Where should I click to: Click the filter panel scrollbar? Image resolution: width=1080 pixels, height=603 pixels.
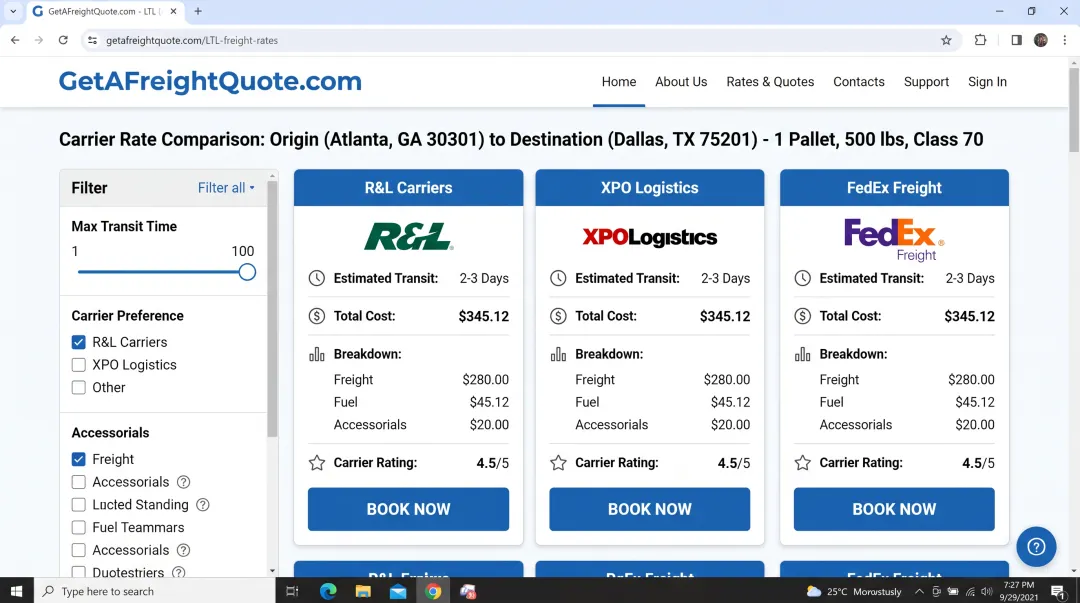point(272,308)
